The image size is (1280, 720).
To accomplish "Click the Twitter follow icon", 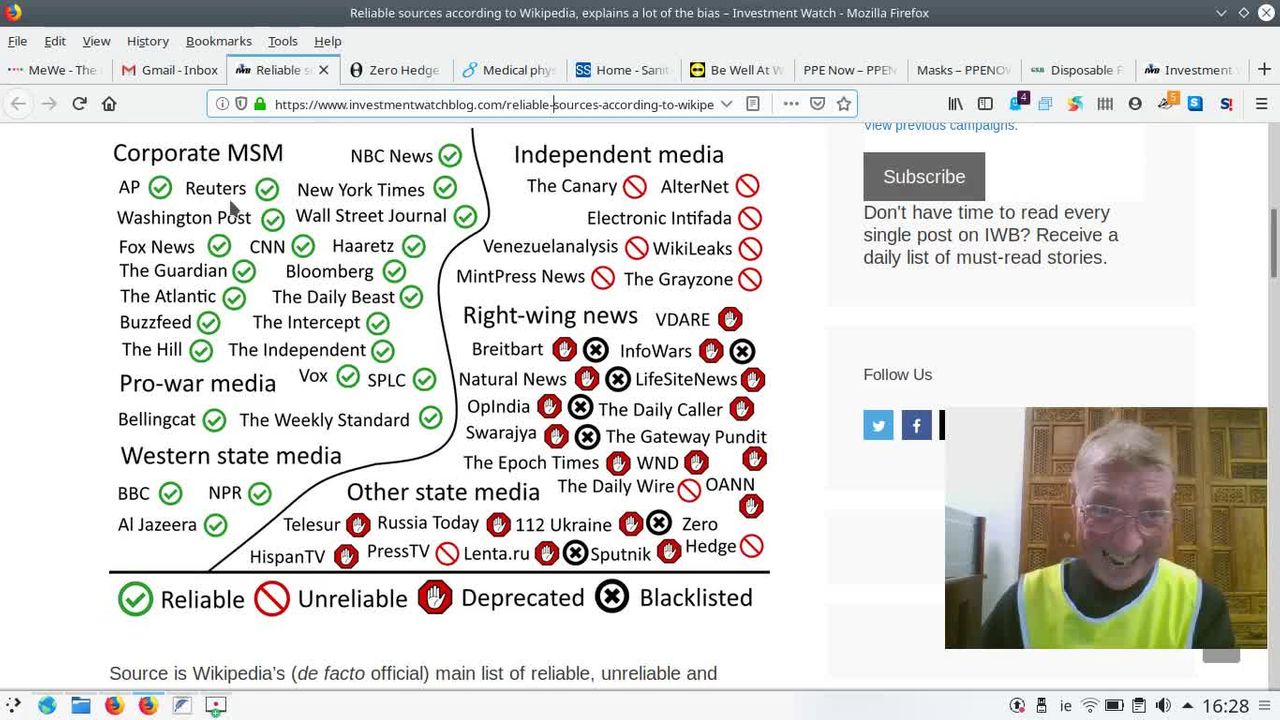I will [x=878, y=425].
